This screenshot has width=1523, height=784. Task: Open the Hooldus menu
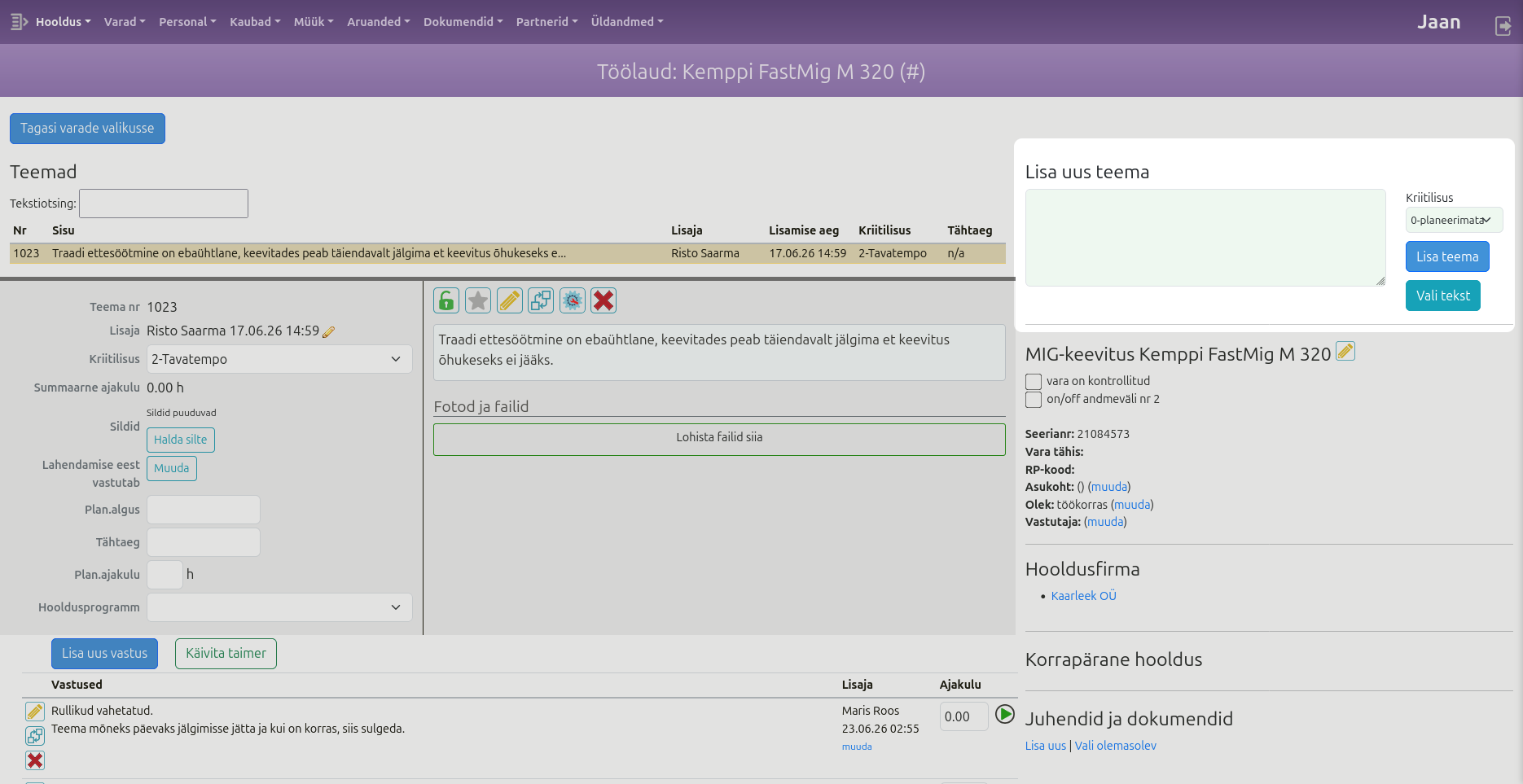63,22
